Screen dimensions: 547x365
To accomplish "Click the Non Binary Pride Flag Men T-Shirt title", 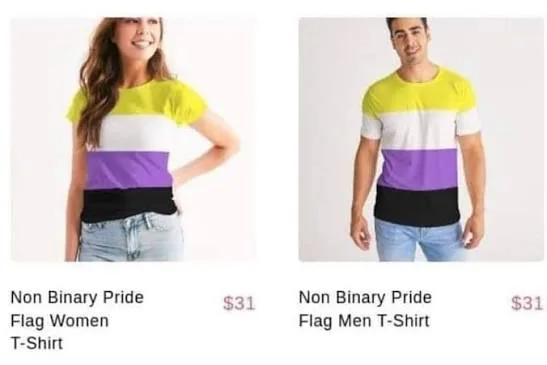I will (x=365, y=309).
